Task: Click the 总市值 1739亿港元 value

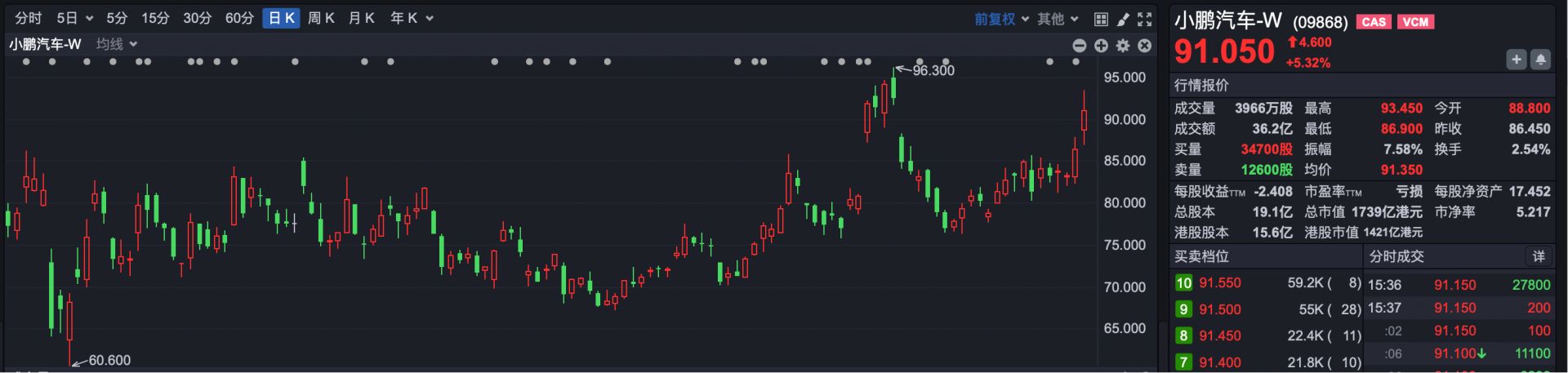Action: click(x=1387, y=211)
